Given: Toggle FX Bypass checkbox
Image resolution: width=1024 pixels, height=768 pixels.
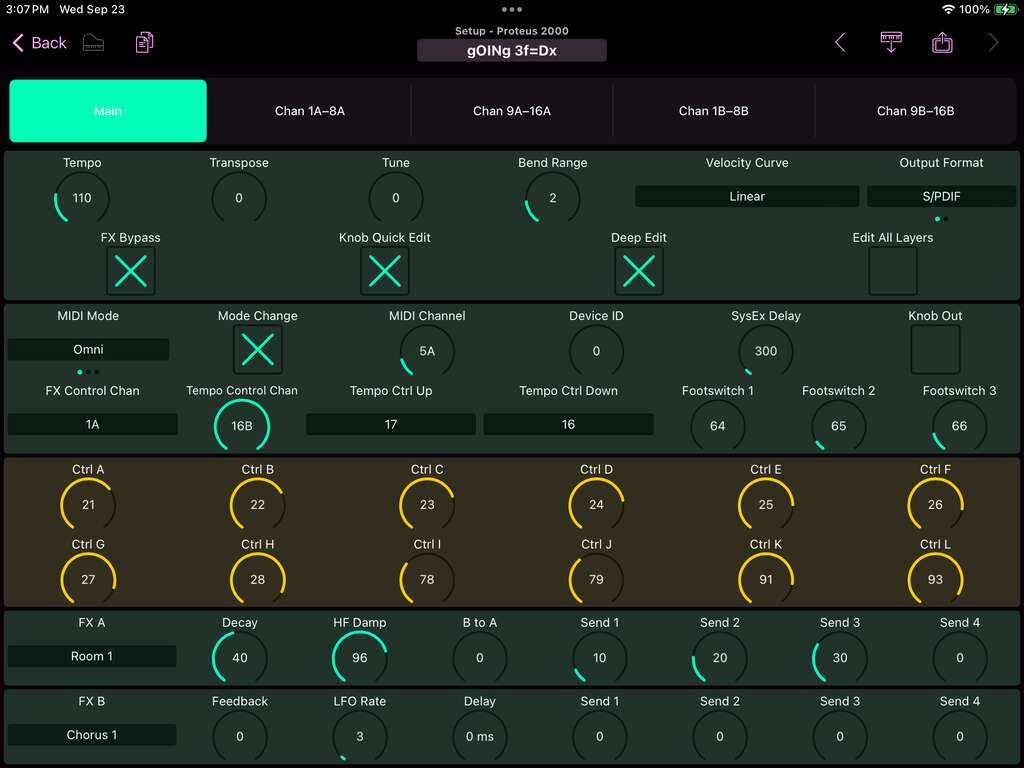Looking at the screenshot, I should click(131, 271).
